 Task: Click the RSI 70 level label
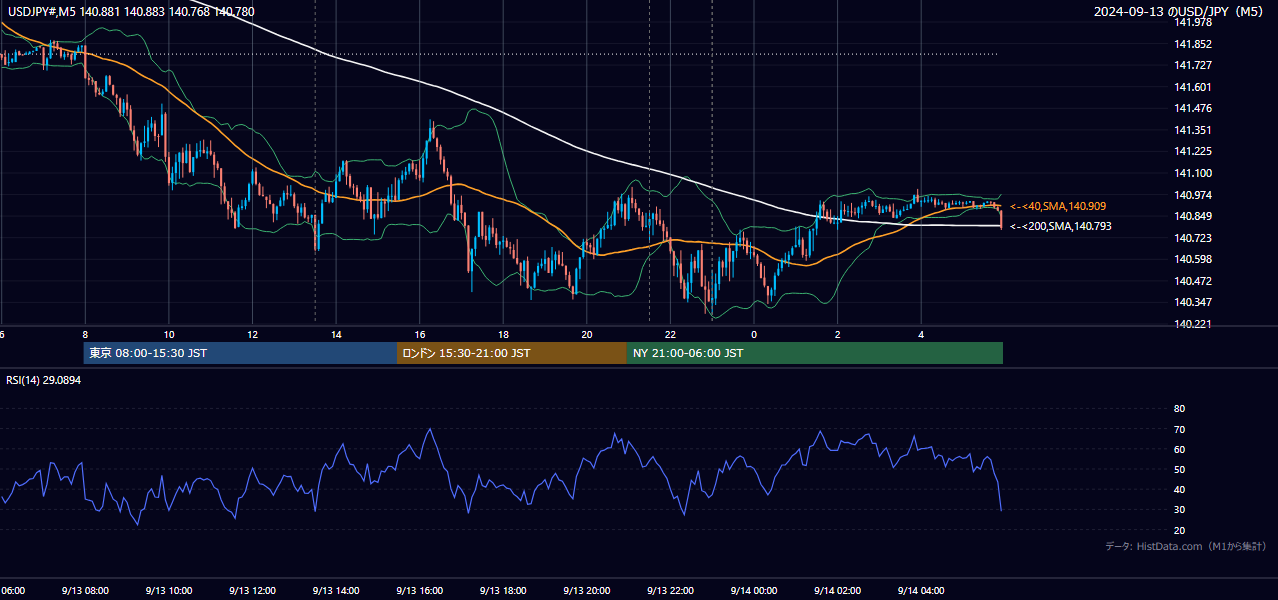[1179, 429]
